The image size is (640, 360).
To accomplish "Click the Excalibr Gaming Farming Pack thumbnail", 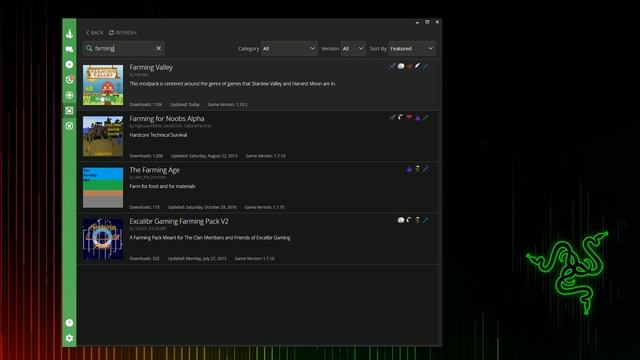I will (x=103, y=239).
